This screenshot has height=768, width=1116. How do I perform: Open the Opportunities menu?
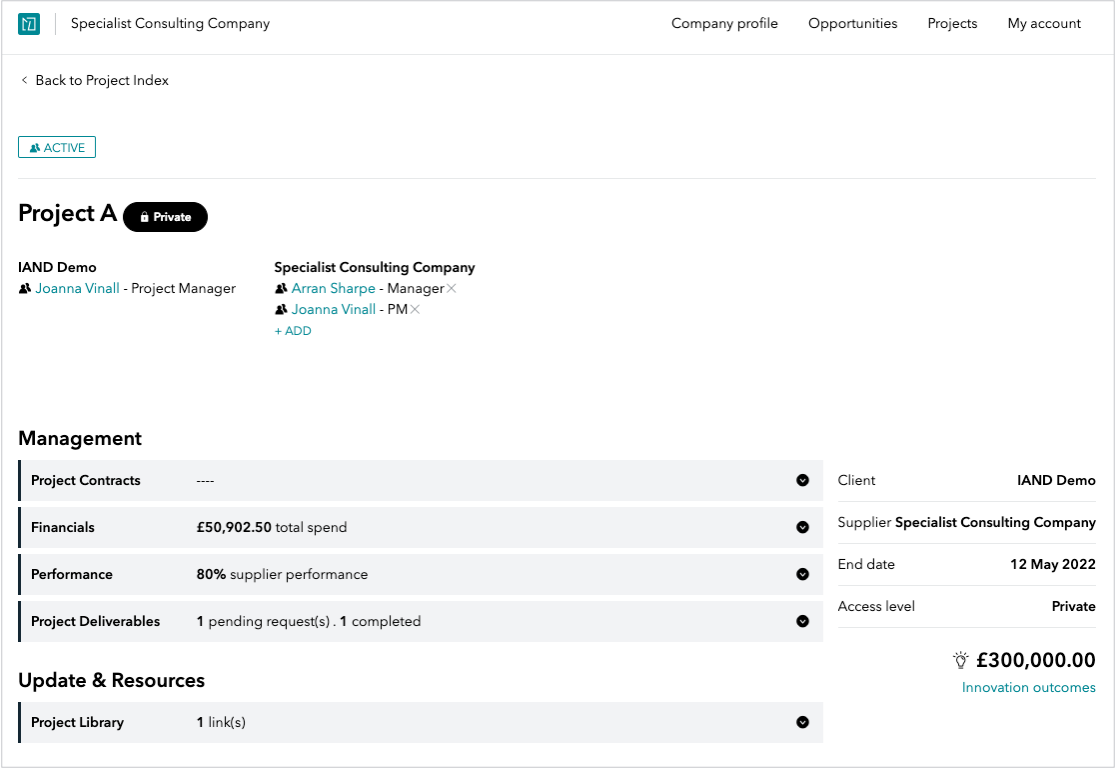tap(853, 23)
